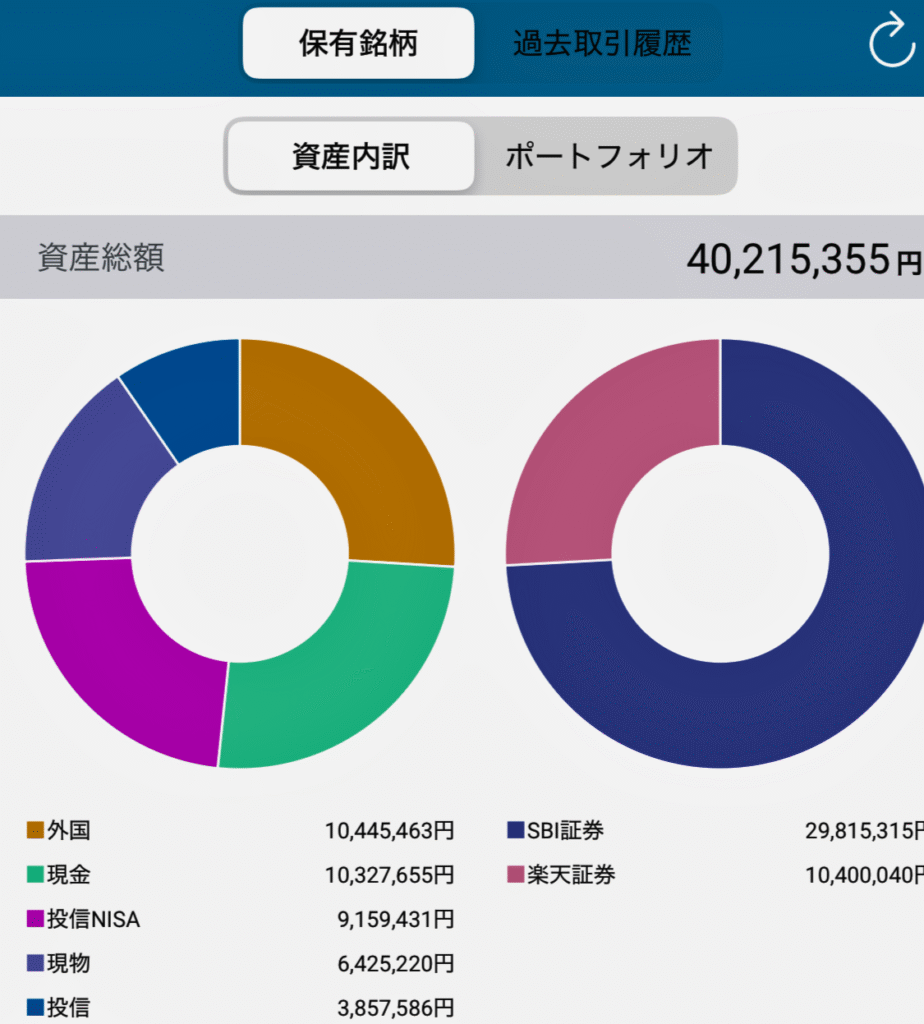Open the 外国 amount 10,445,463円
The image size is (924, 1024).
[389, 830]
